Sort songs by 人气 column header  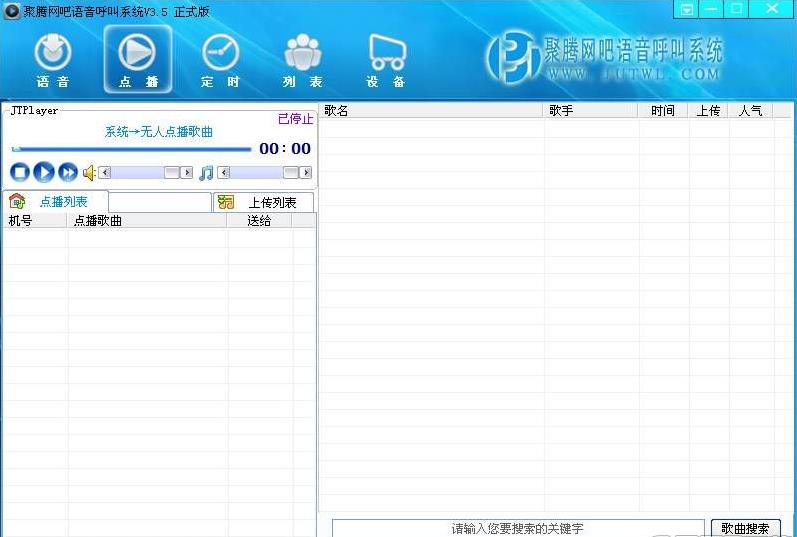pos(750,111)
